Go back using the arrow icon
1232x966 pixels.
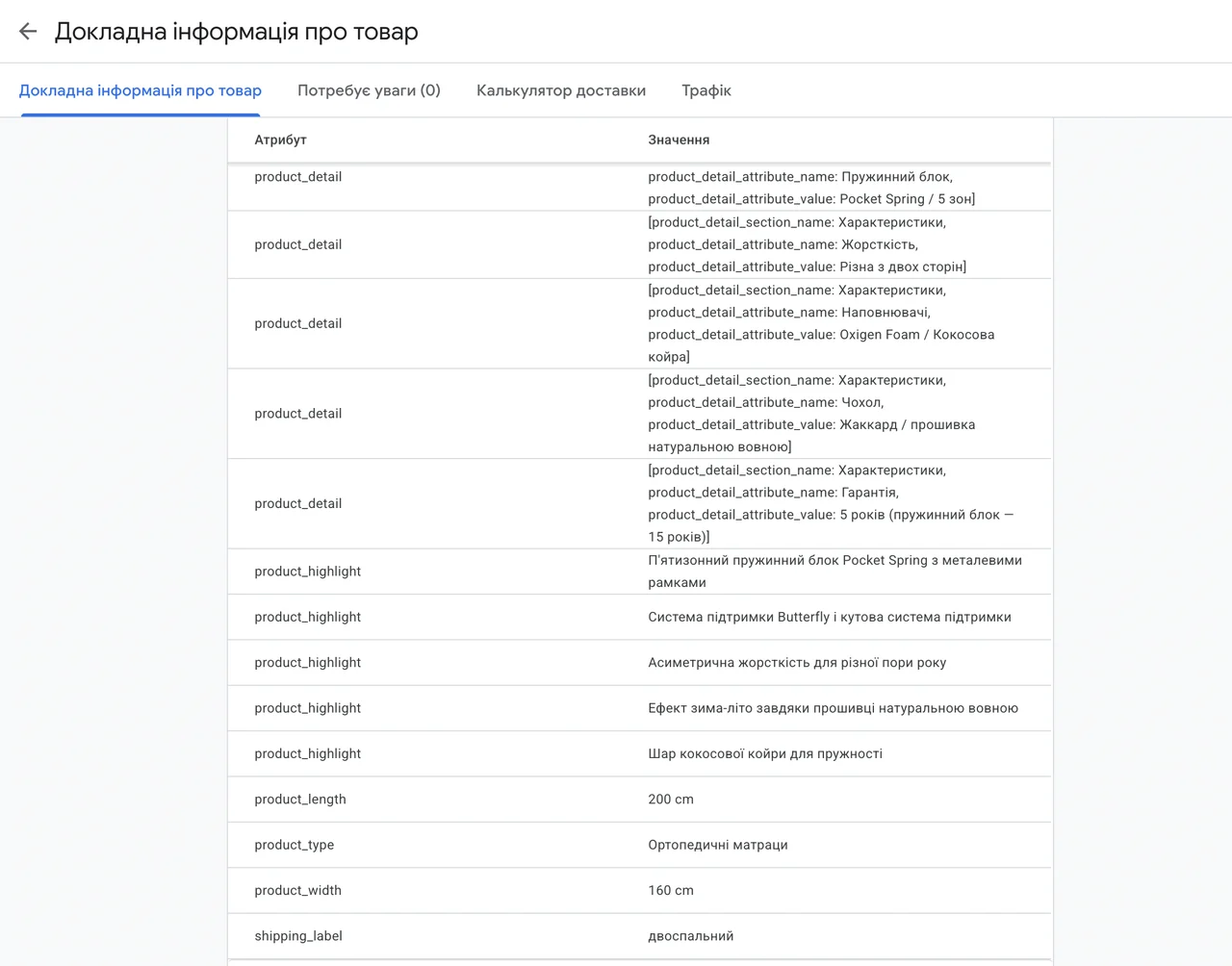coord(28,32)
